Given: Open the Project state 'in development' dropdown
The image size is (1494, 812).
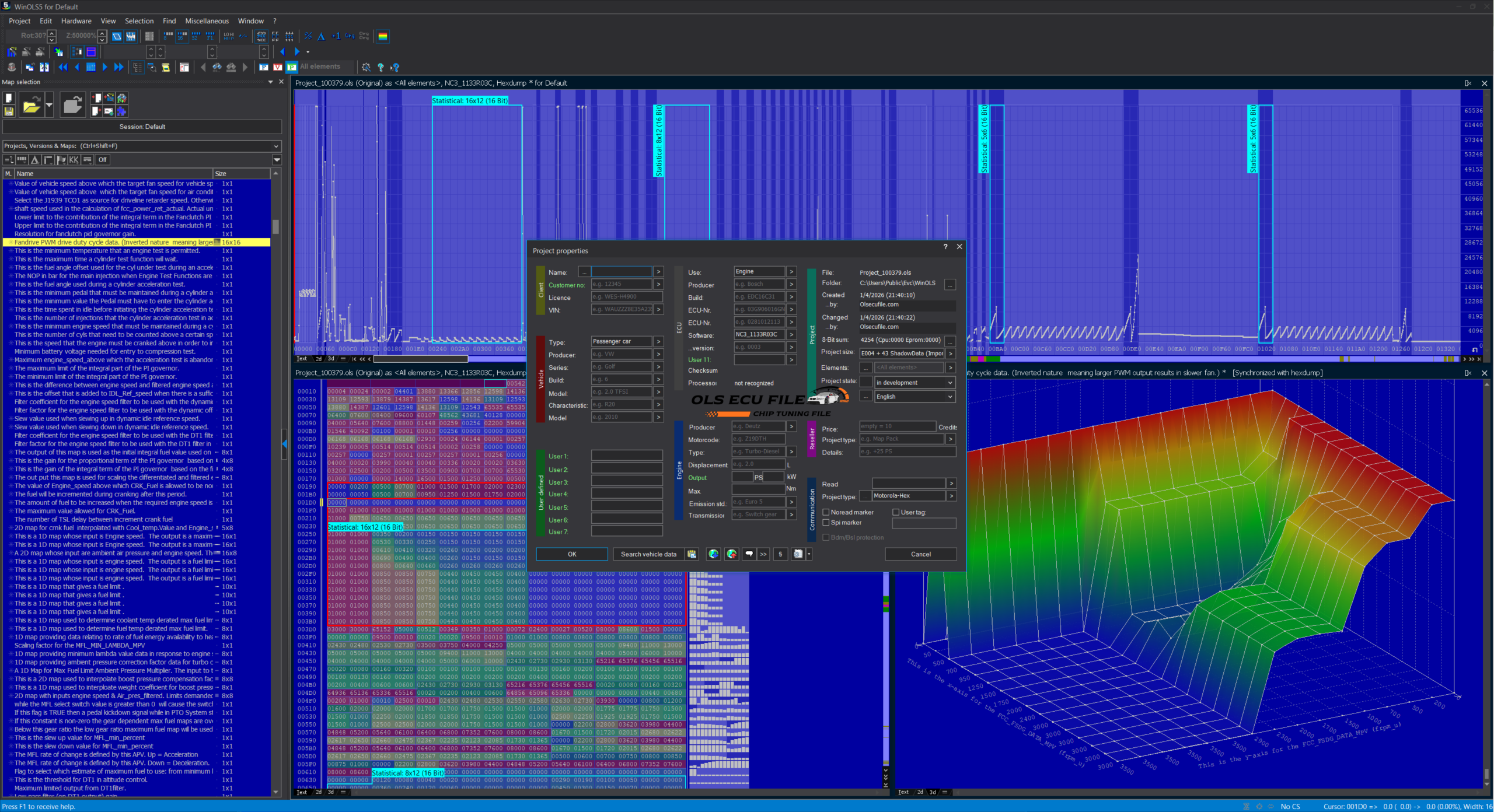Looking at the screenshot, I should click(950, 383).
